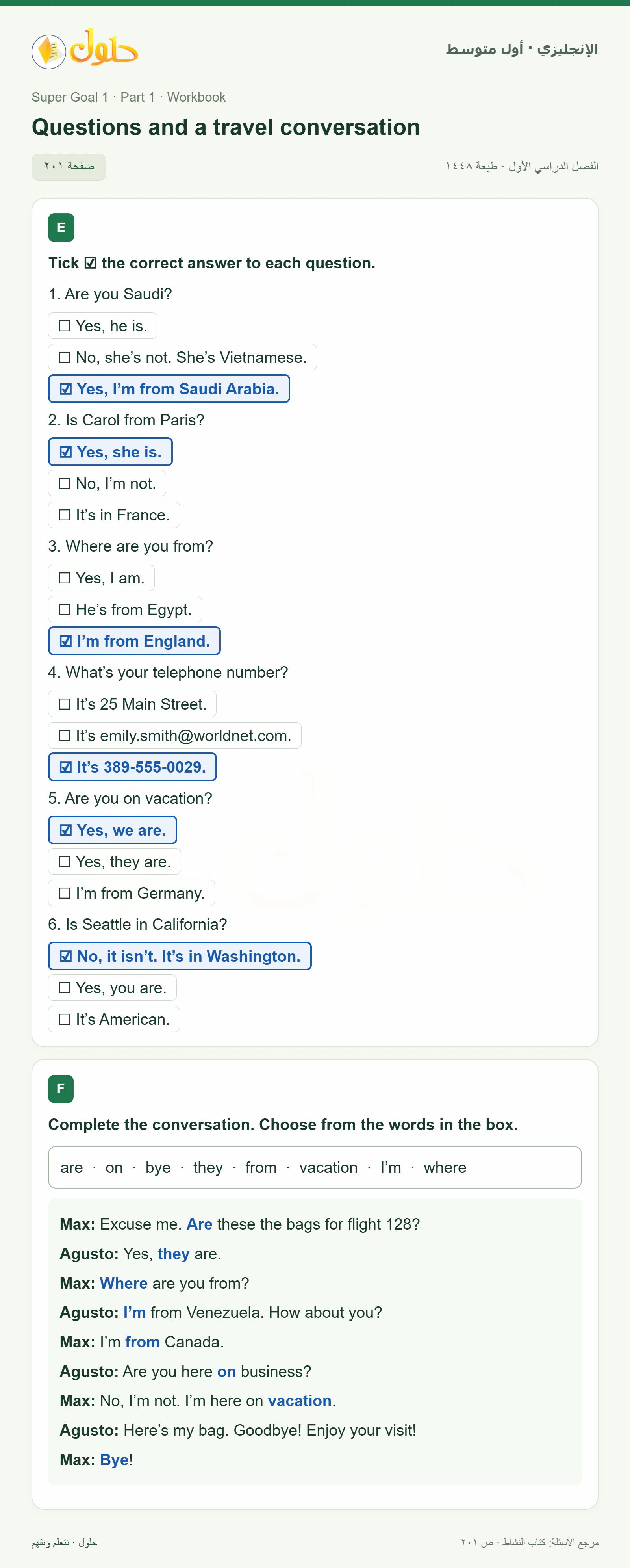Screen dimensions: 630x1568
Task: Tick the 'Yes, they are.' option
Action: 114,862
